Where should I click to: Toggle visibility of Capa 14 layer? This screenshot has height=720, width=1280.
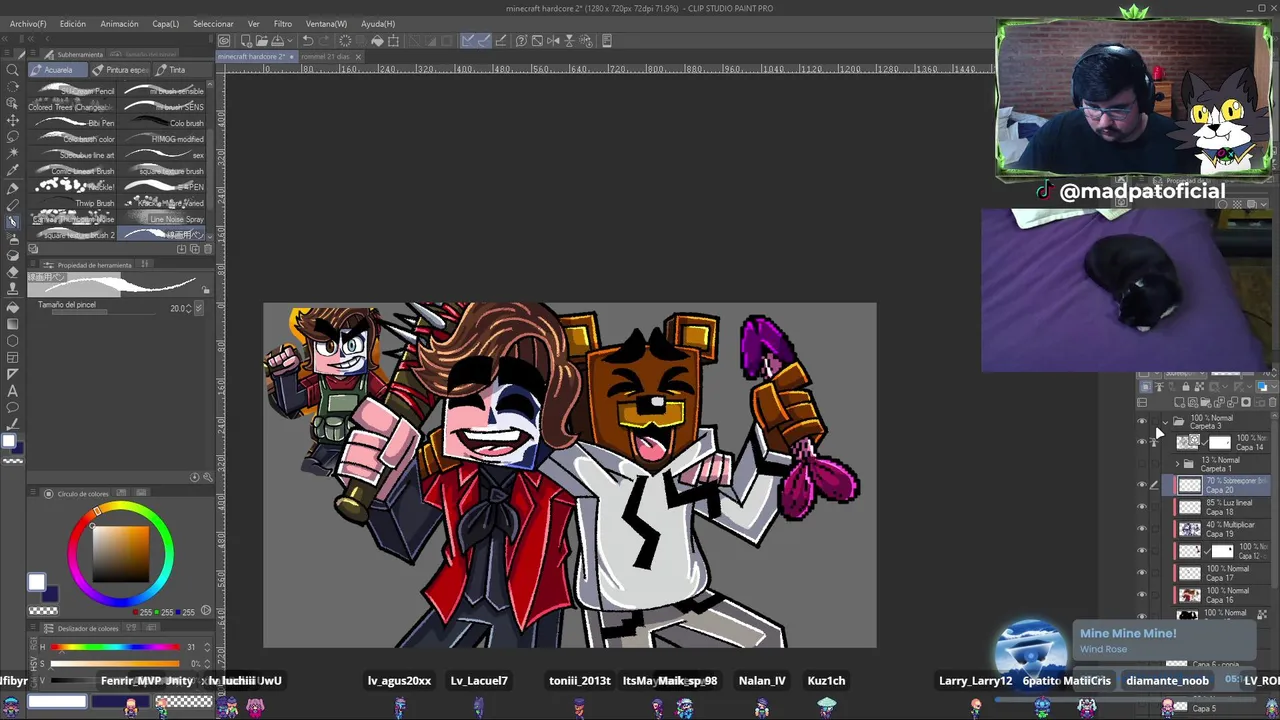coord(1142,442)
